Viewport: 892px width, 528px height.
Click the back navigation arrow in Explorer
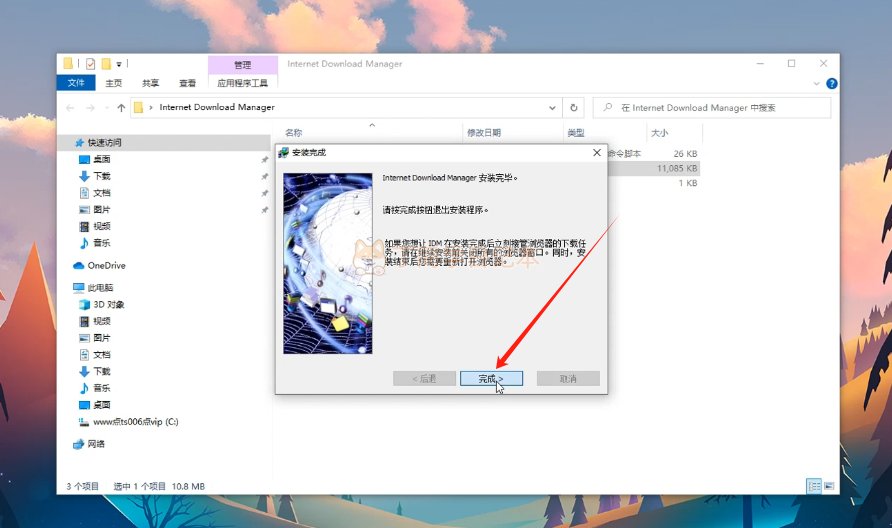click(x=71, y=108)
